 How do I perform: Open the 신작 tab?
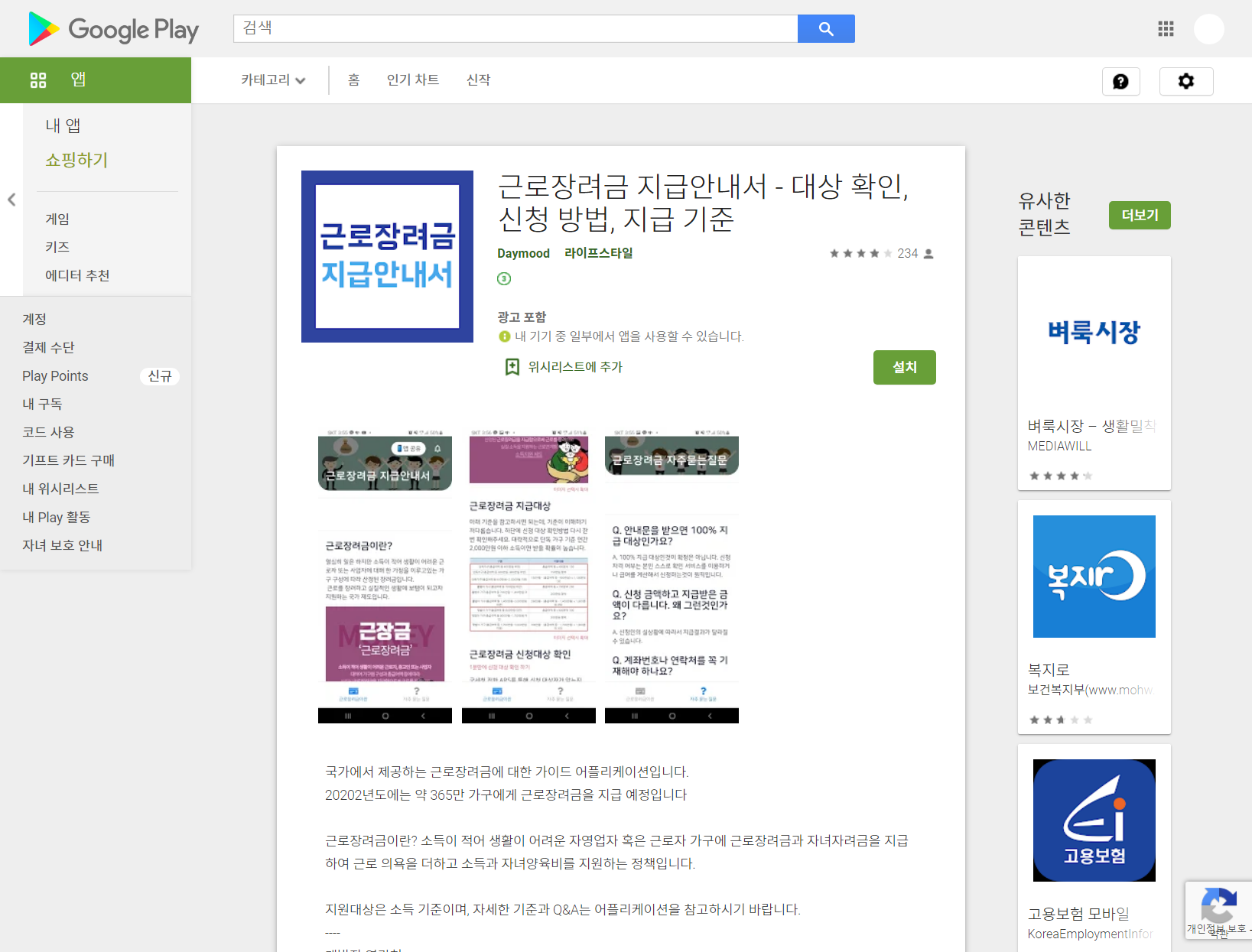(x=479, y=80)
